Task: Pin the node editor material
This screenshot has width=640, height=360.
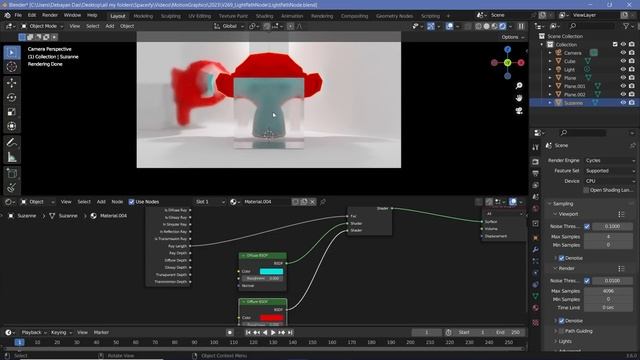Action: [x=323, y=202]
